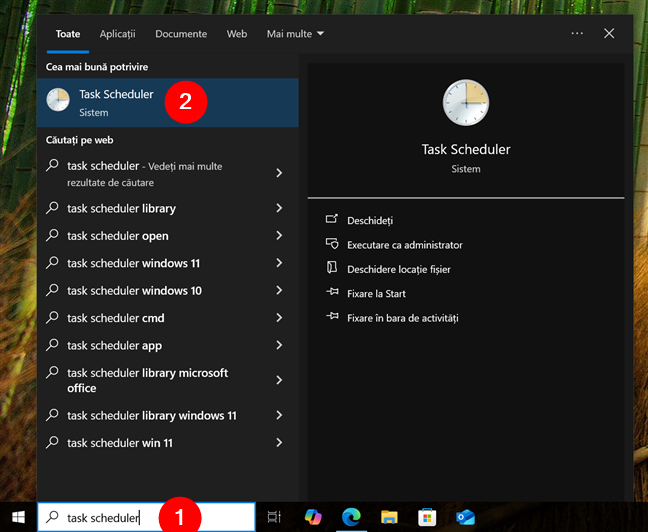Expand arrow for task scheduler library microsoft office
The width and height of the screenshot is (648, 532).
point(279,380)
